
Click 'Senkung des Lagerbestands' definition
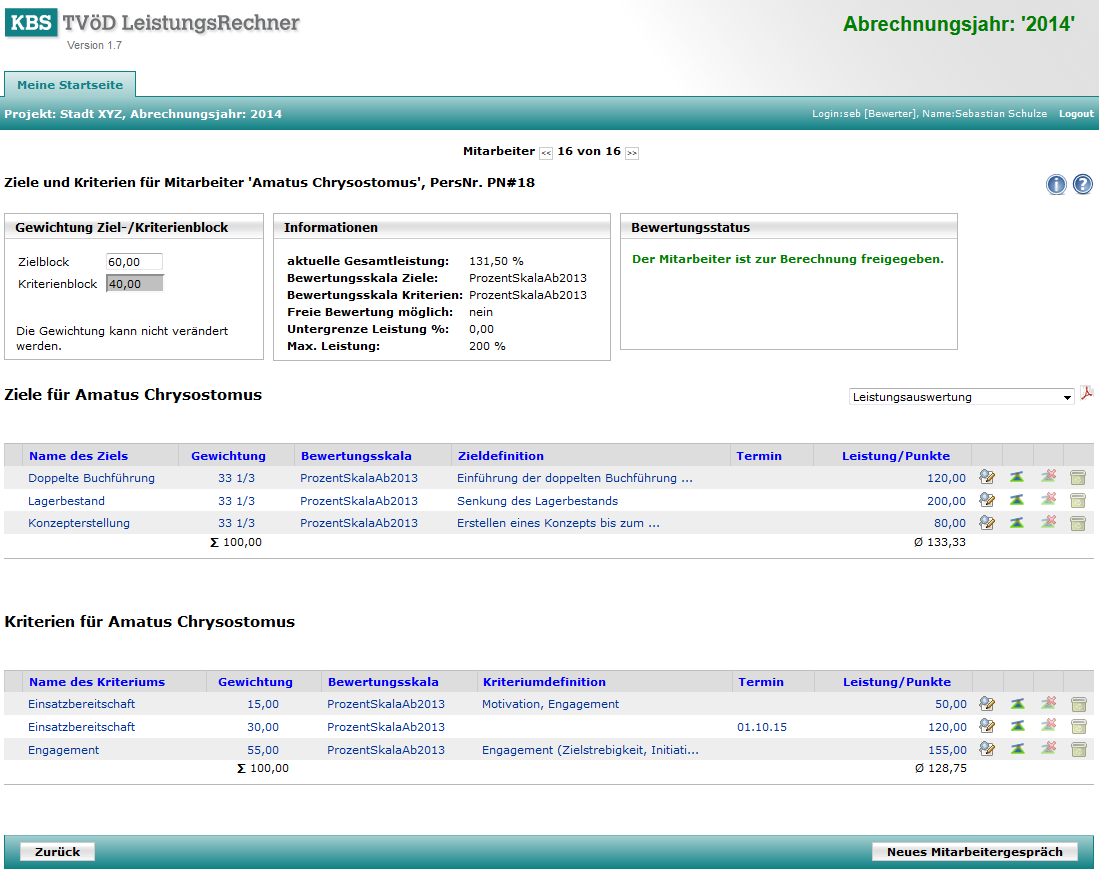[x=538, y=501]
